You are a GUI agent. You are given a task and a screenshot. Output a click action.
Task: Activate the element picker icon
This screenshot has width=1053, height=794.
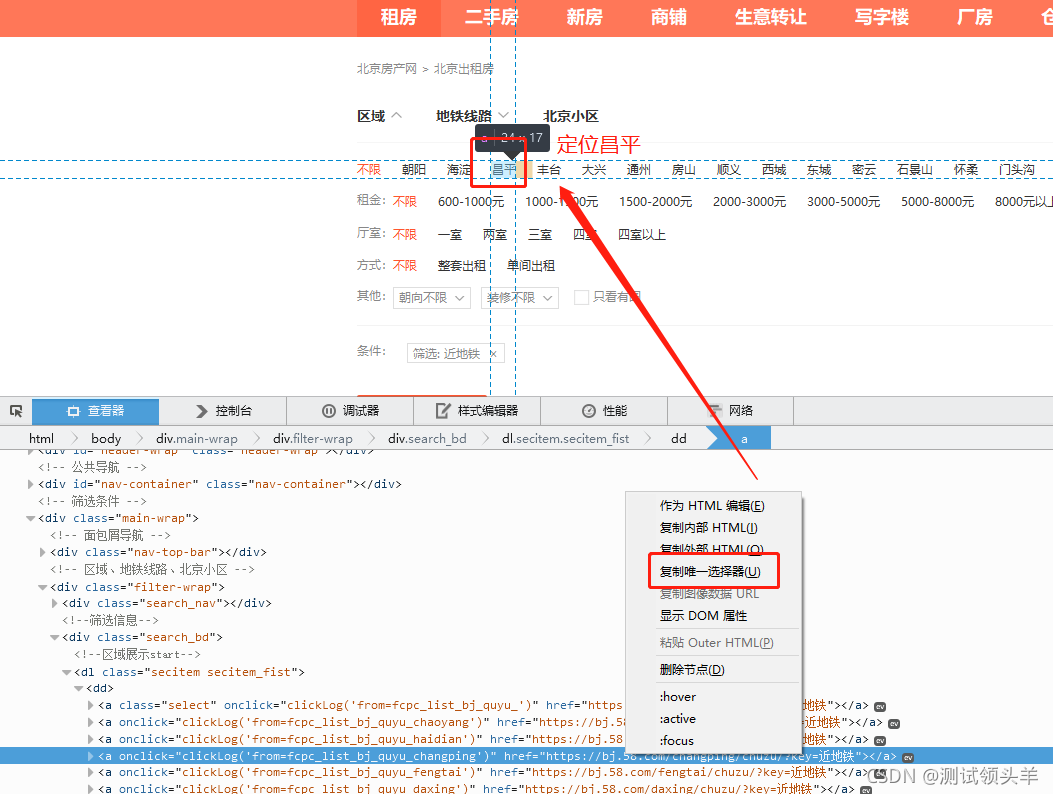click(x=16, y=410)
